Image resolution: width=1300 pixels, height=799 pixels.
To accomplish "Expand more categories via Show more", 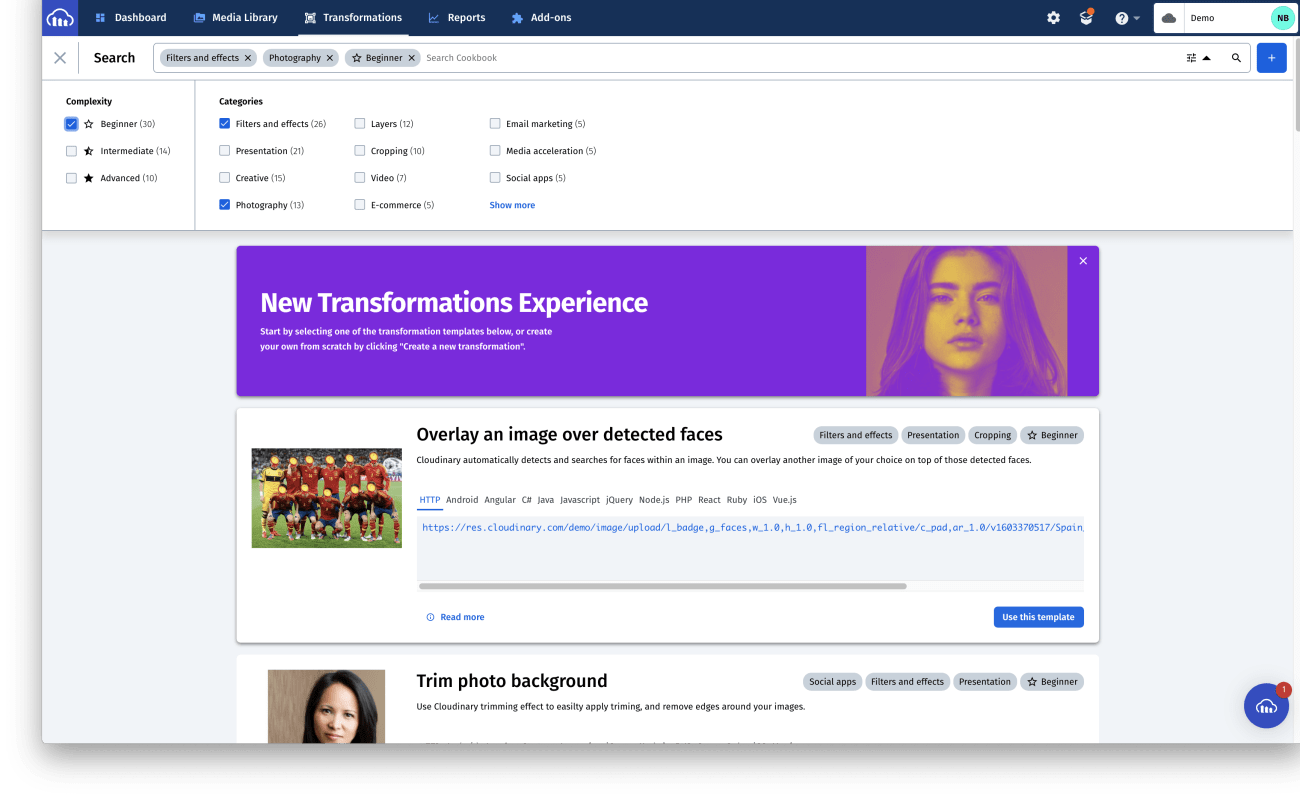I will point(512,204).
